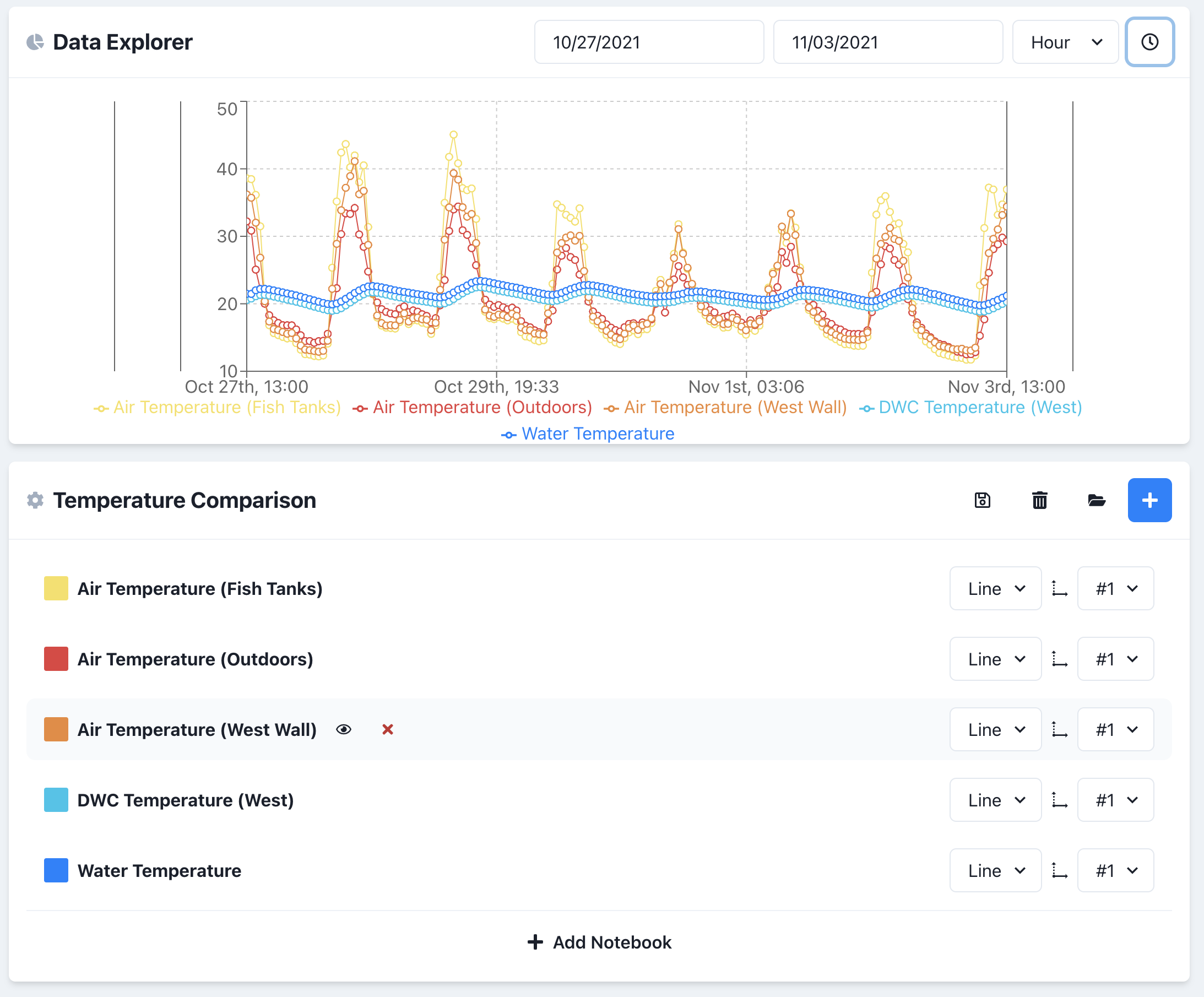The height and width of the screenshot is (997, 1204).
Task: Open chart type dropdown for Air Temperature (Outdoors)
Action: [x=995, y=659]
